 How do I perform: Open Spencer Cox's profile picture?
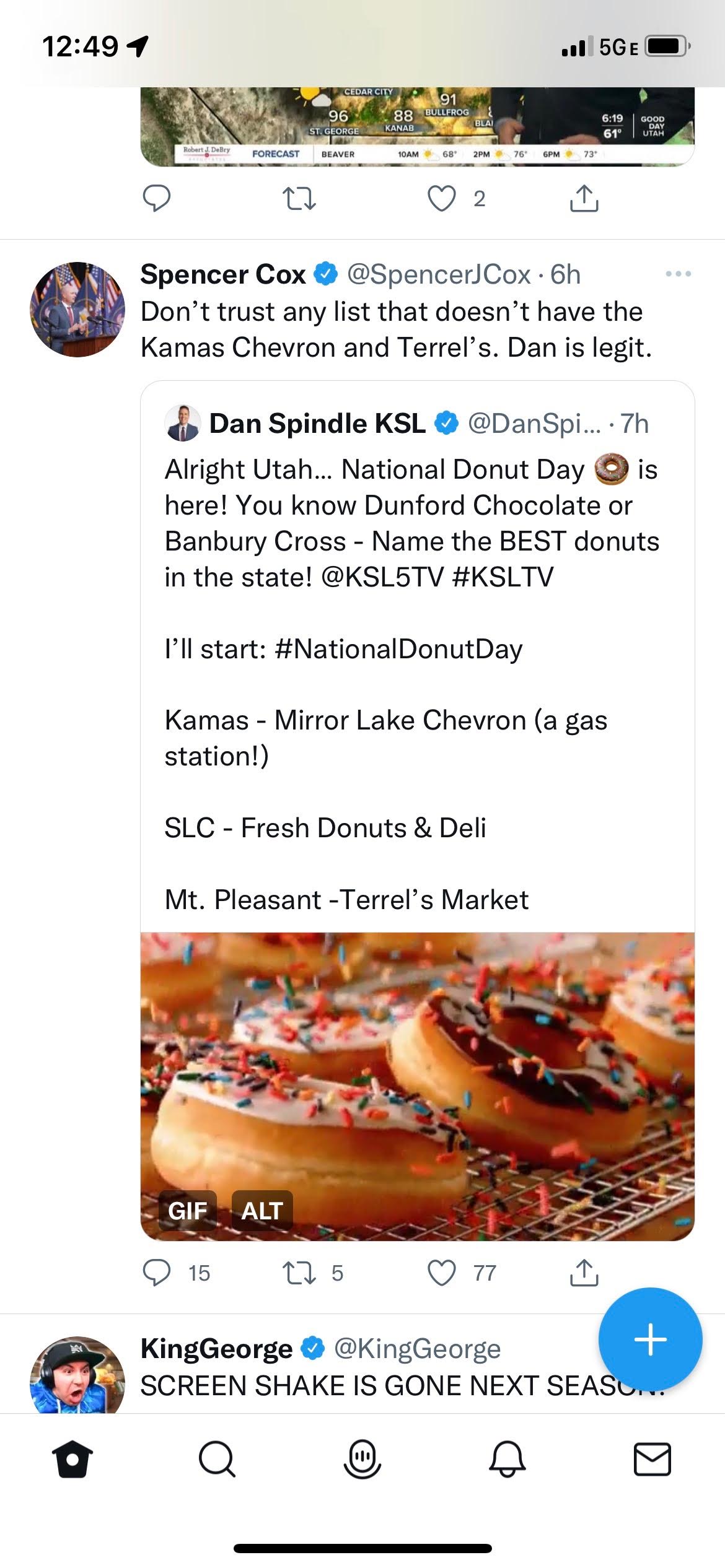click(x=77, y=309)
